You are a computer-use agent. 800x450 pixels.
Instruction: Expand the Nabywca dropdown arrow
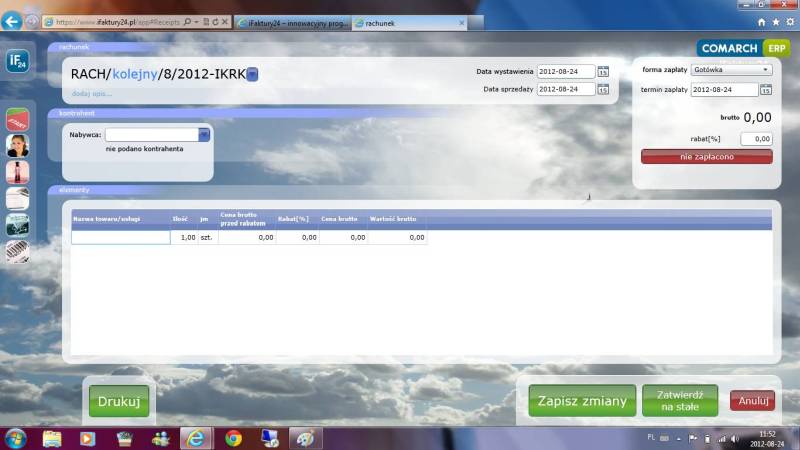204,134
